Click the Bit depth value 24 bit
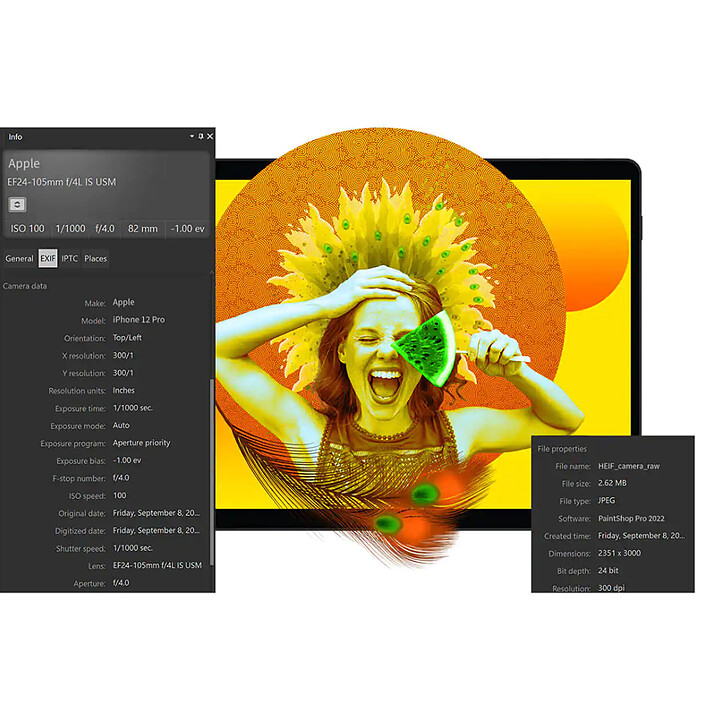 tap(608, 571)
